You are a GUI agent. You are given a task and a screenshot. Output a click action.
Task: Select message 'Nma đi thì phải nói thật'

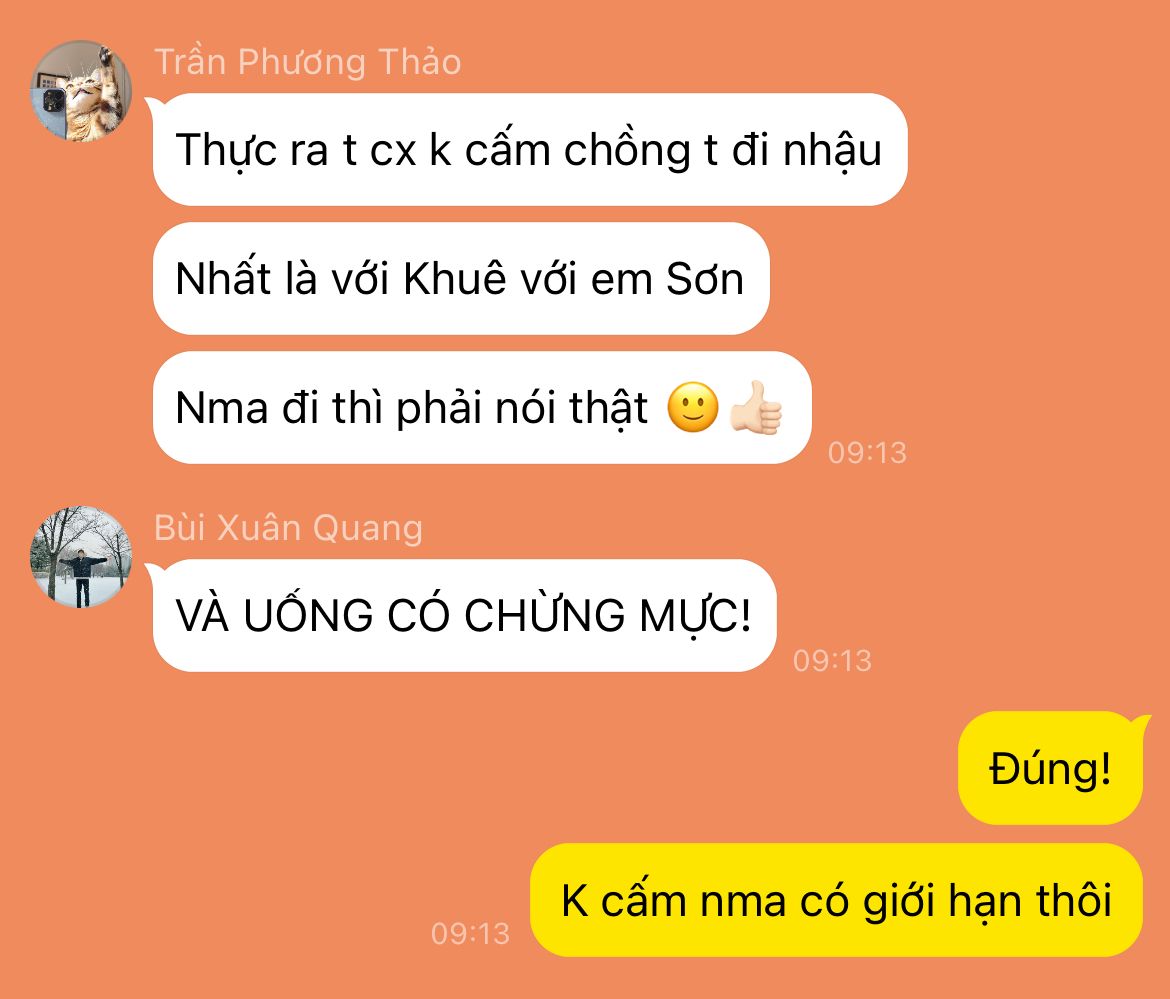(481, 407)
